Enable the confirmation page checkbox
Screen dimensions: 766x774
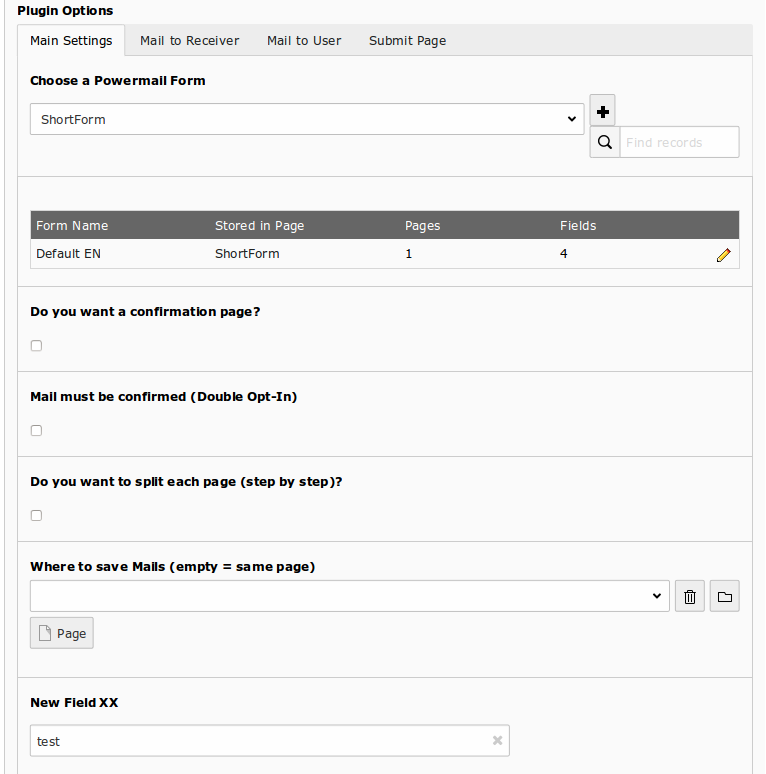click(x=37, y=346)
